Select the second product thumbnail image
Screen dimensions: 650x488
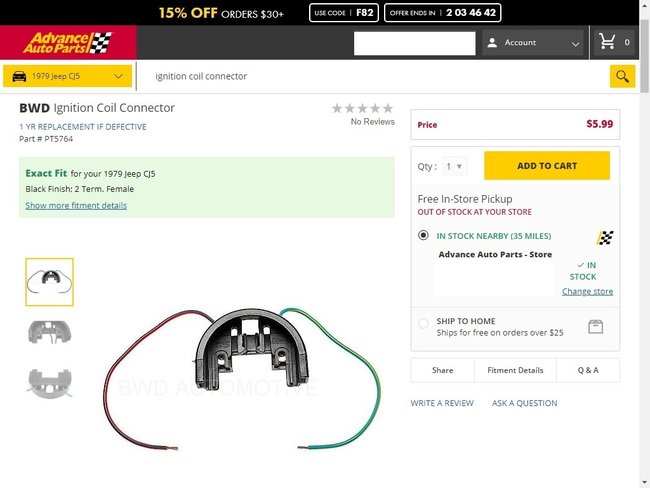49,333
